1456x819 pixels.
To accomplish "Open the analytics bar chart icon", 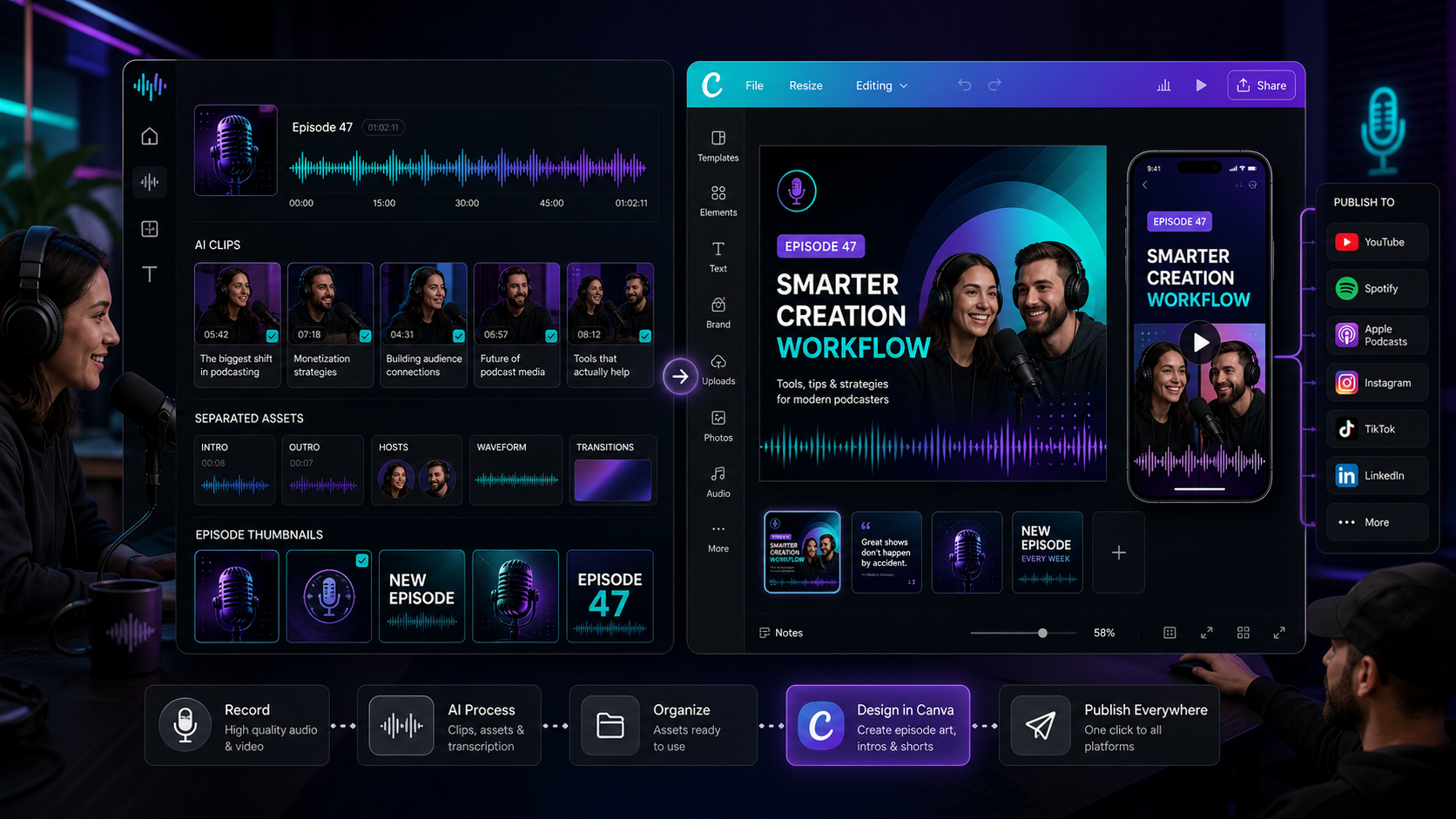I will pyautogui.click(x=1163, y=85).
